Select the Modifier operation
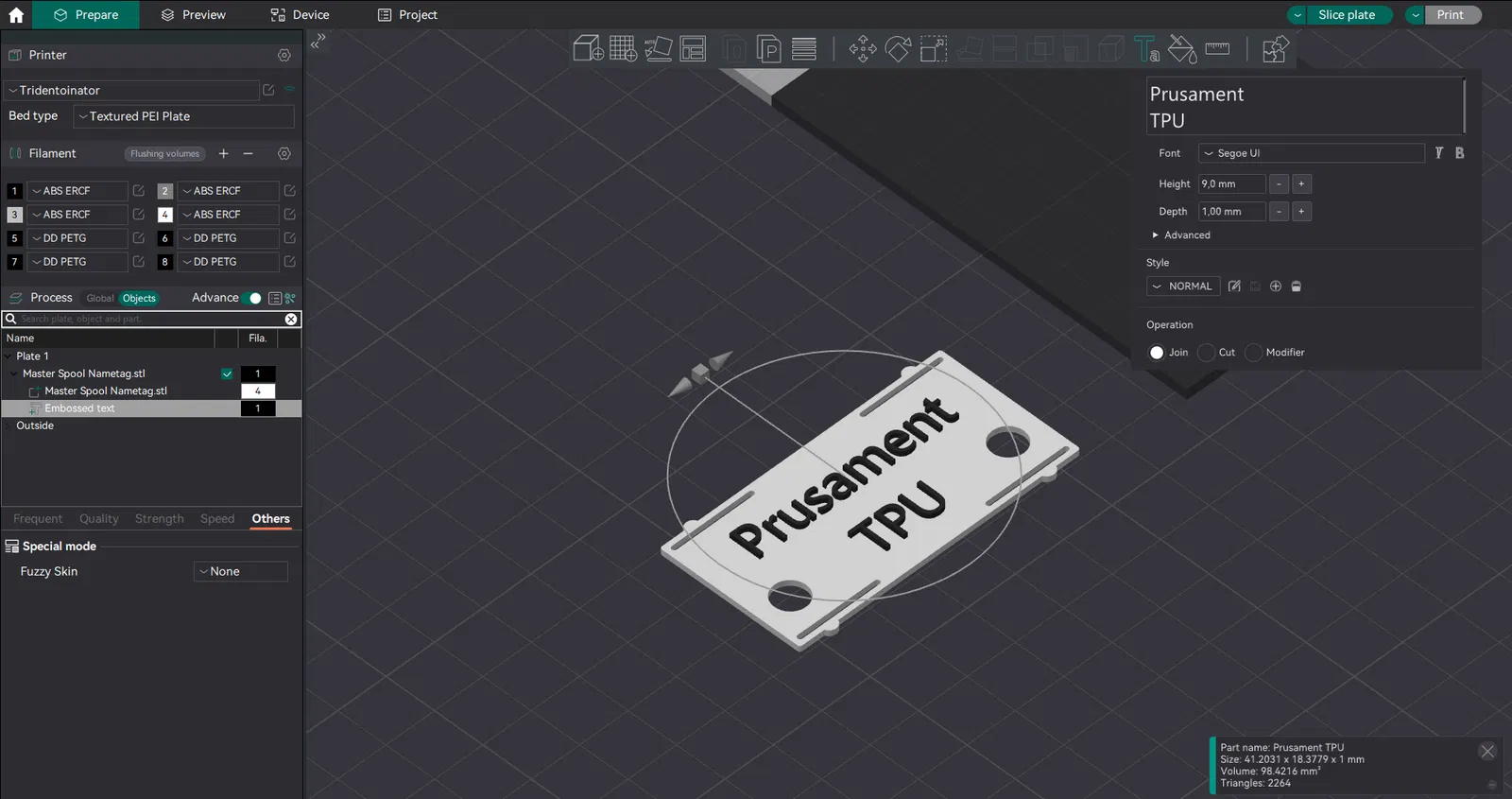 1254,353
